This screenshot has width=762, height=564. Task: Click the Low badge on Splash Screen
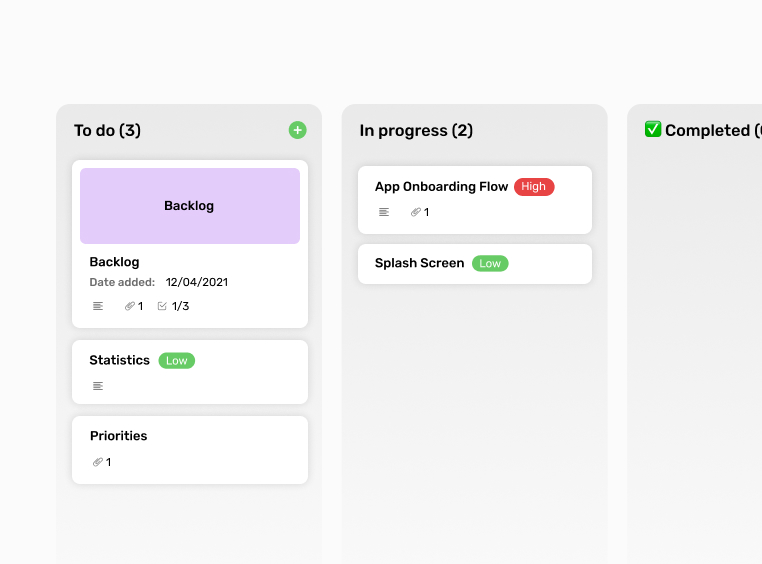tap(490, 264)
